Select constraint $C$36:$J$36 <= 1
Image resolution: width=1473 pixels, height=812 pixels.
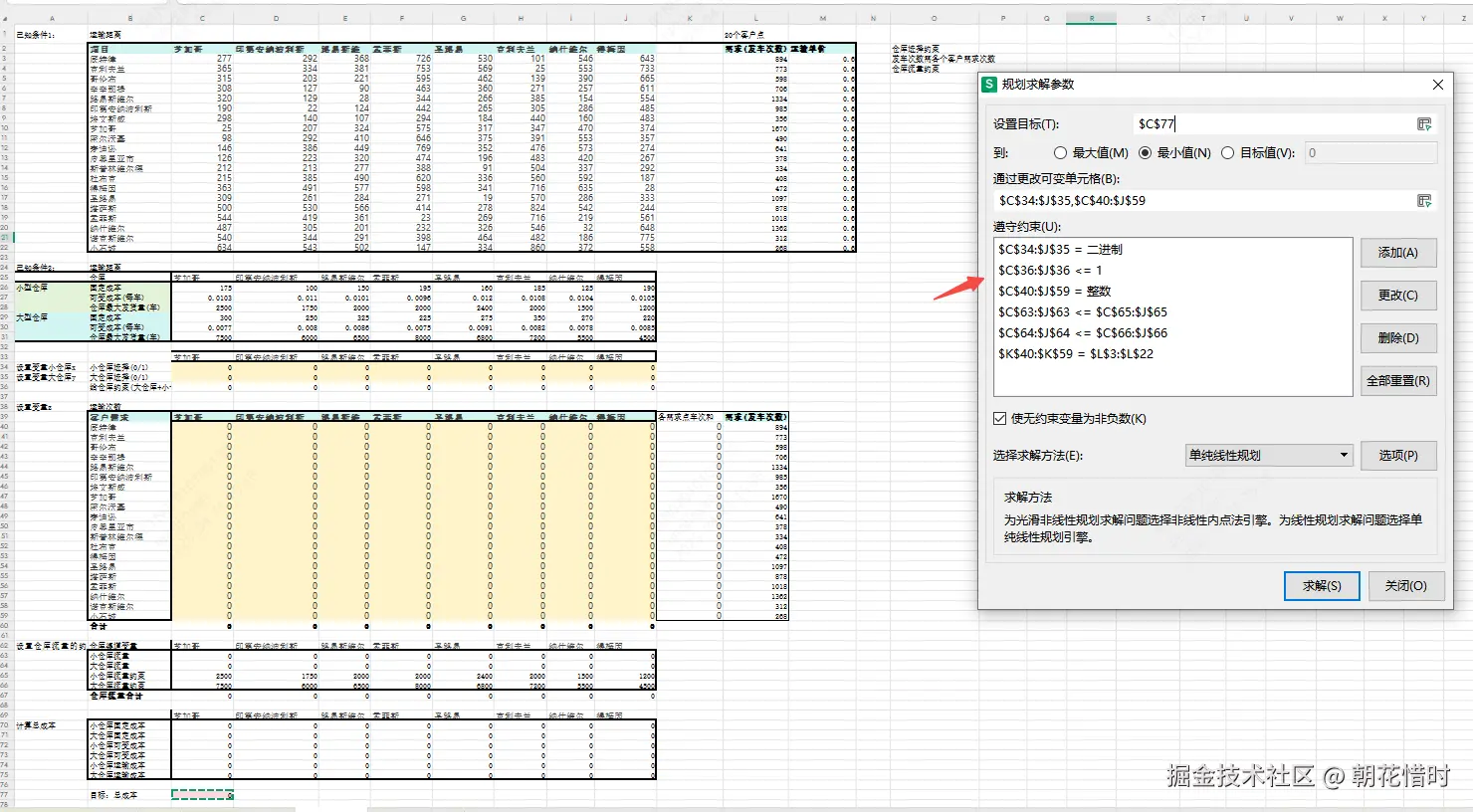(x=1050, y=271)
